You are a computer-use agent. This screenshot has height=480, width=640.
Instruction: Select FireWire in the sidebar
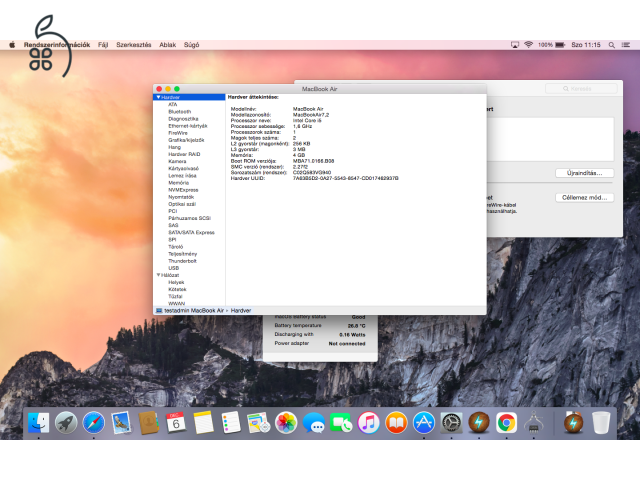click(x=178, y=133)
